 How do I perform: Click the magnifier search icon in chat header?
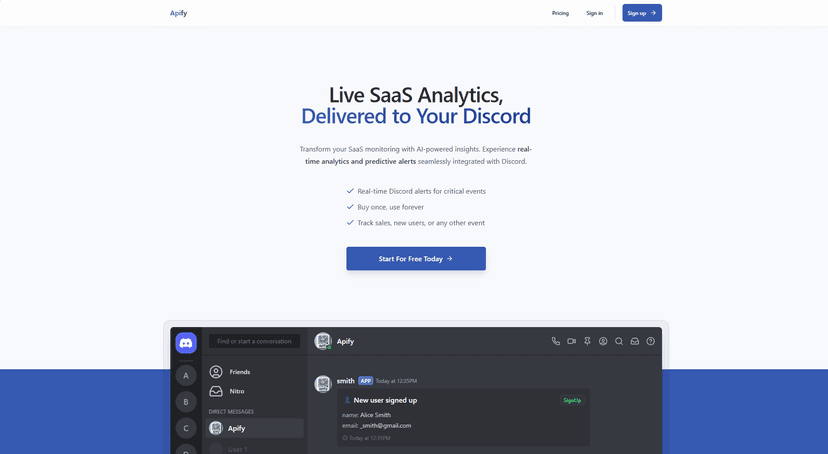click(x=619, y=342)
